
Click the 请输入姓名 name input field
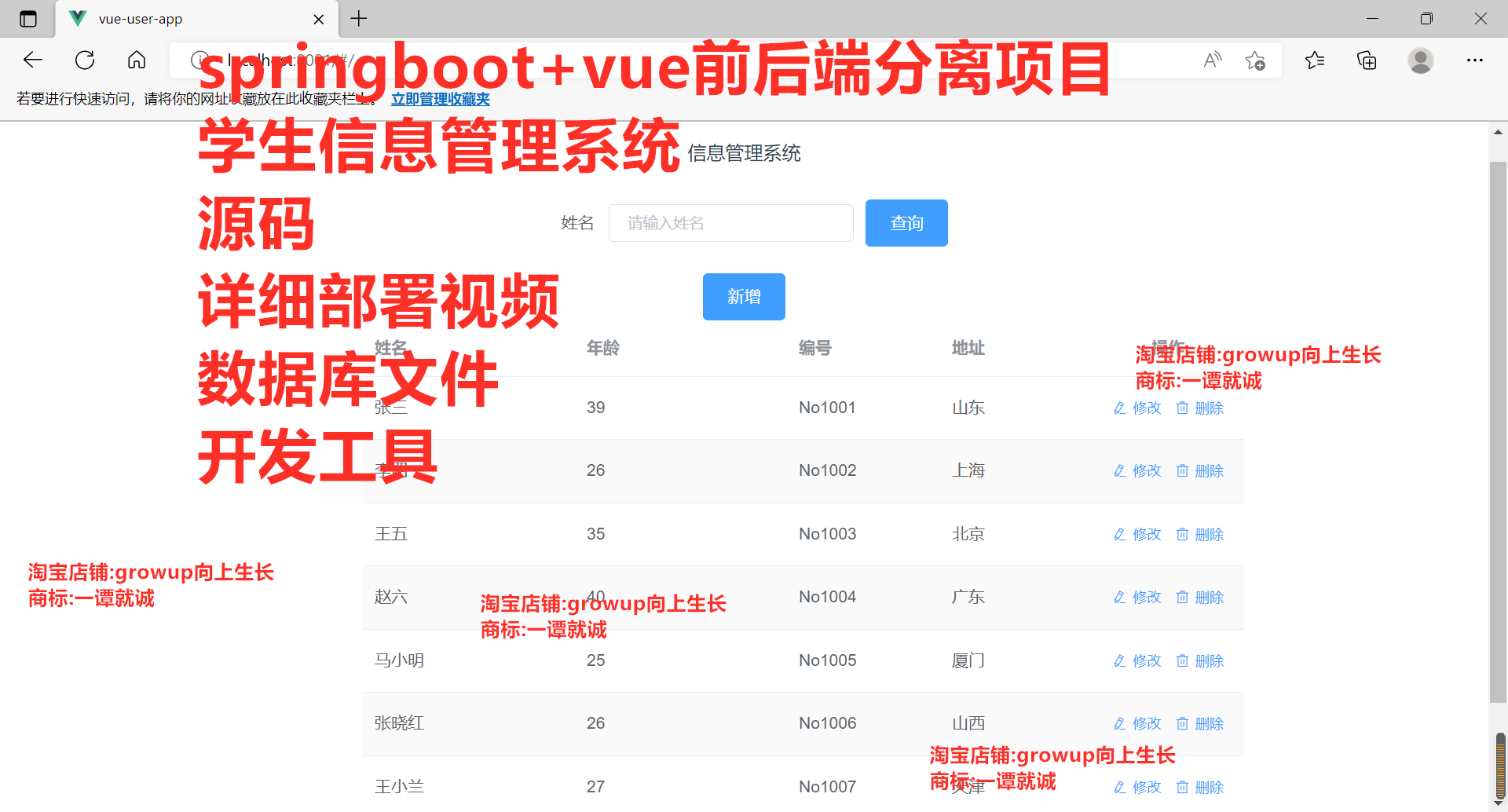[x=730, y=222]
